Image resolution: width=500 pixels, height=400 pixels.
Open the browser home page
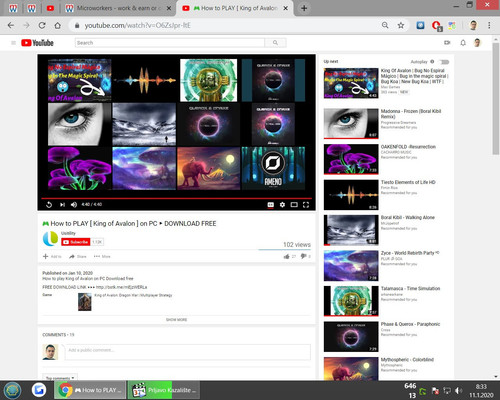click(x=58, y=25)
